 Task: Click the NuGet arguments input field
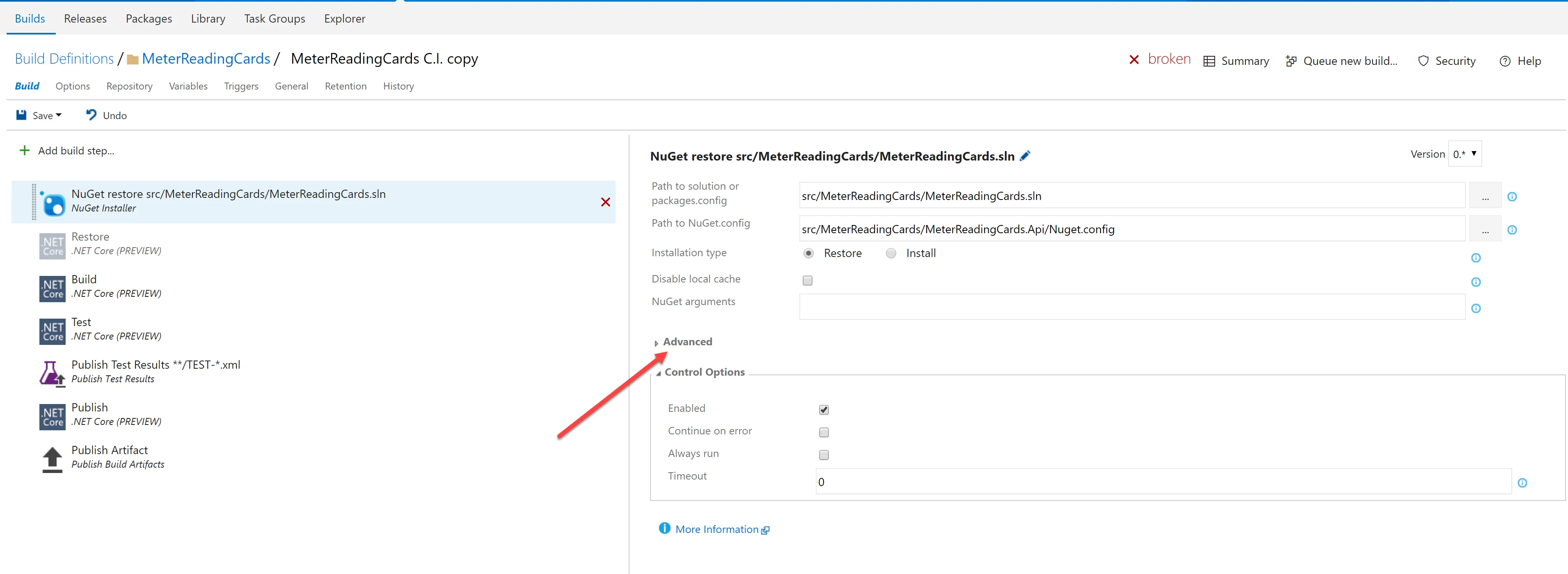pos(1132,306)
